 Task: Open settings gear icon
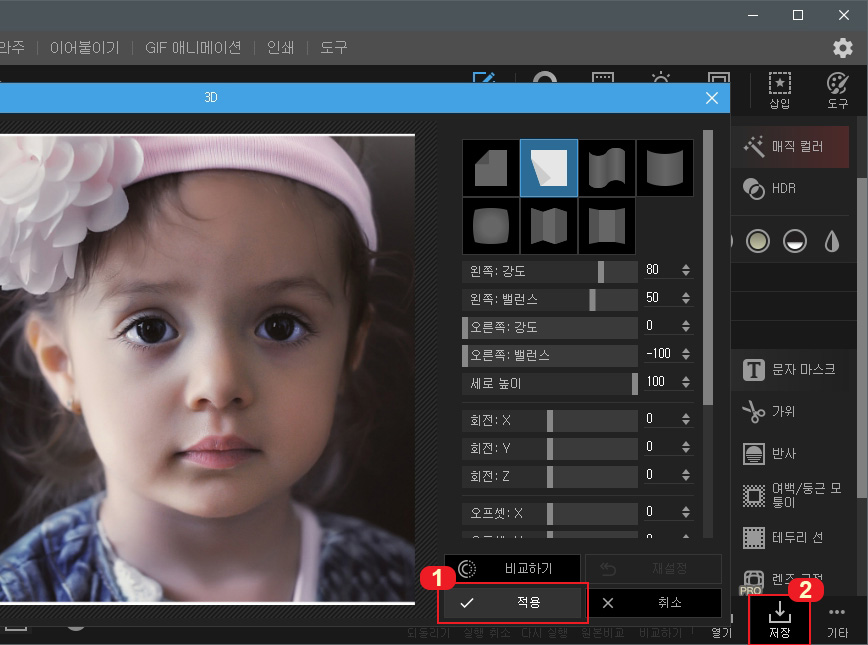843,48
